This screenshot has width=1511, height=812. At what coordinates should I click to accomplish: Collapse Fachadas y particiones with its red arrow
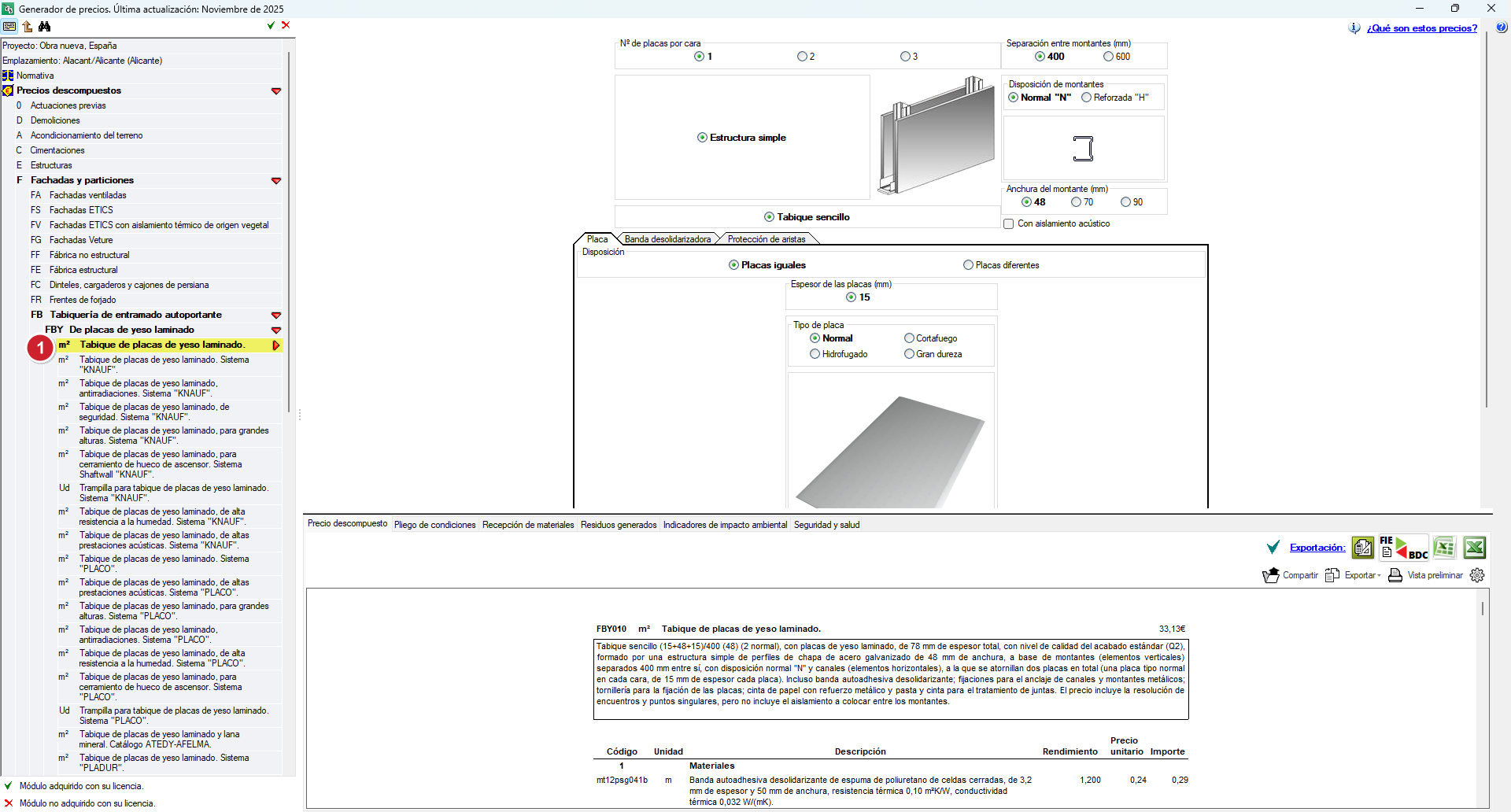(x=276, y=181)
